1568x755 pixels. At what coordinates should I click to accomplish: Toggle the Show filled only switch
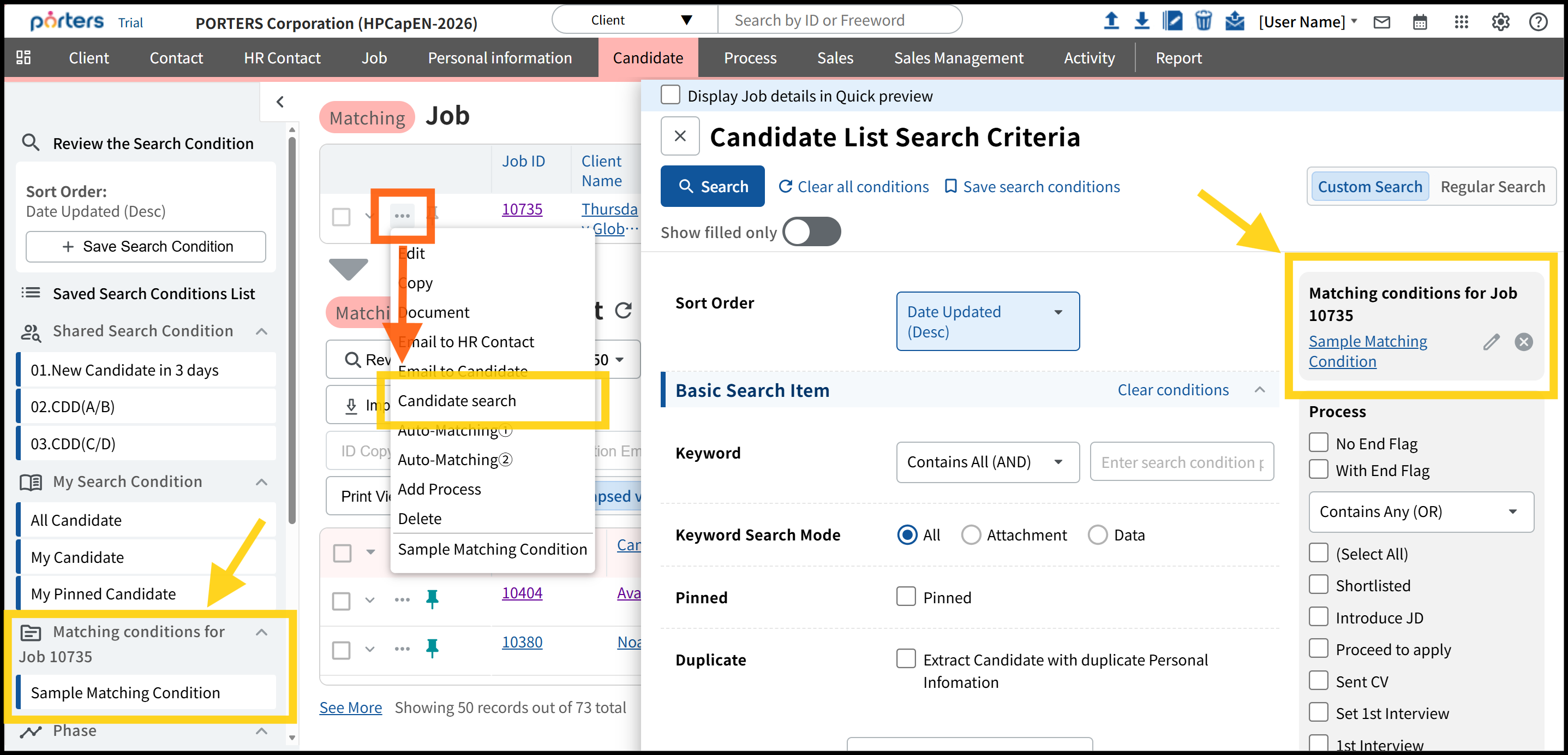811,232
